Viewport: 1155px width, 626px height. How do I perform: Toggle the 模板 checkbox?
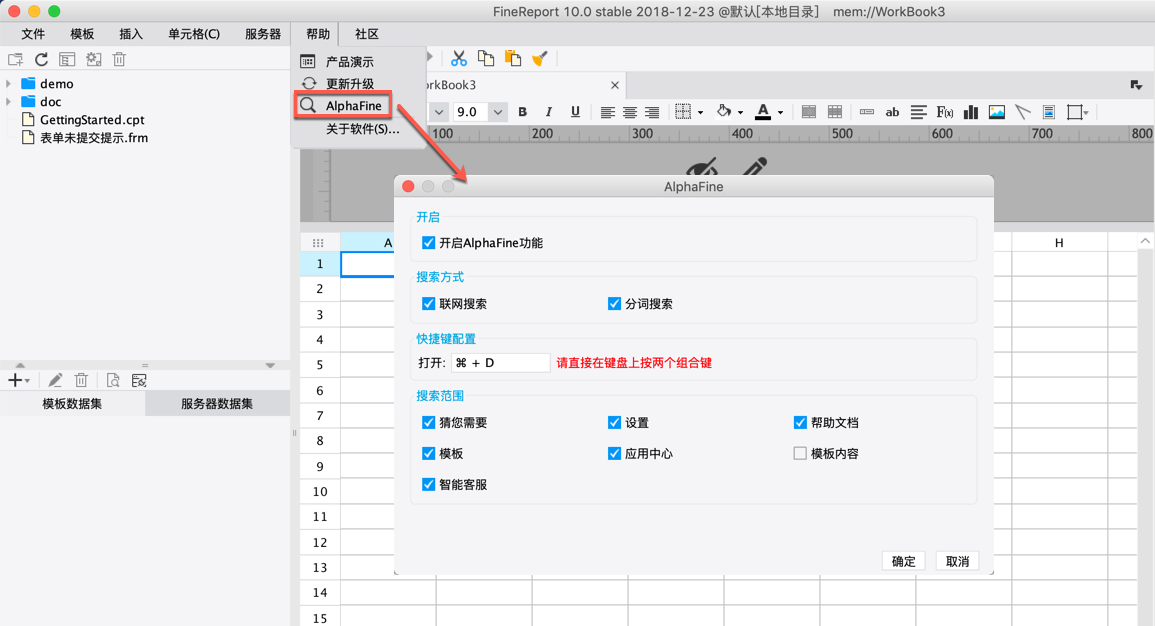tap(428, 453)
